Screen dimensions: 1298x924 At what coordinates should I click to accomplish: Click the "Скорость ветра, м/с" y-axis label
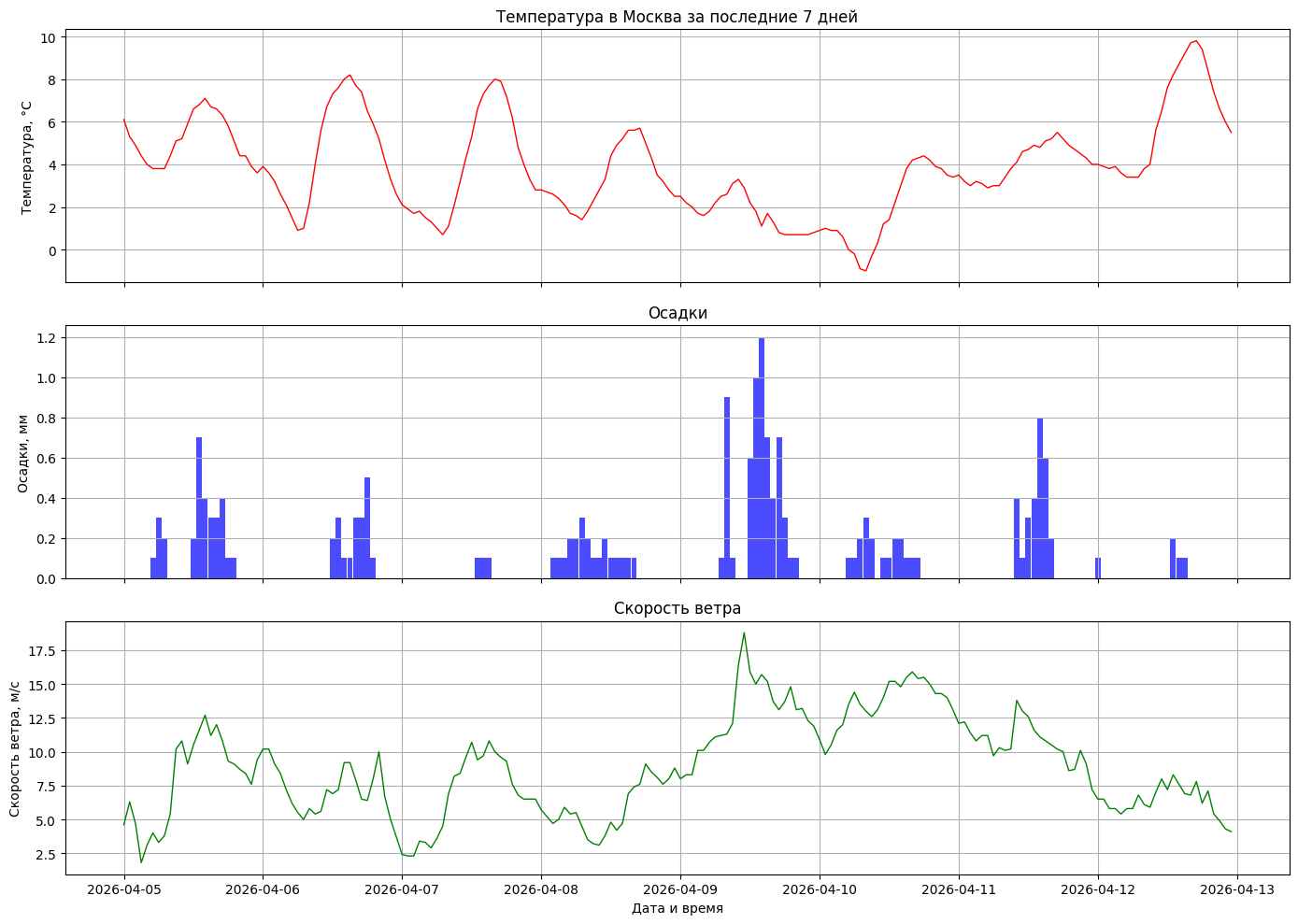pyautogui.click(x=16, y=748)
